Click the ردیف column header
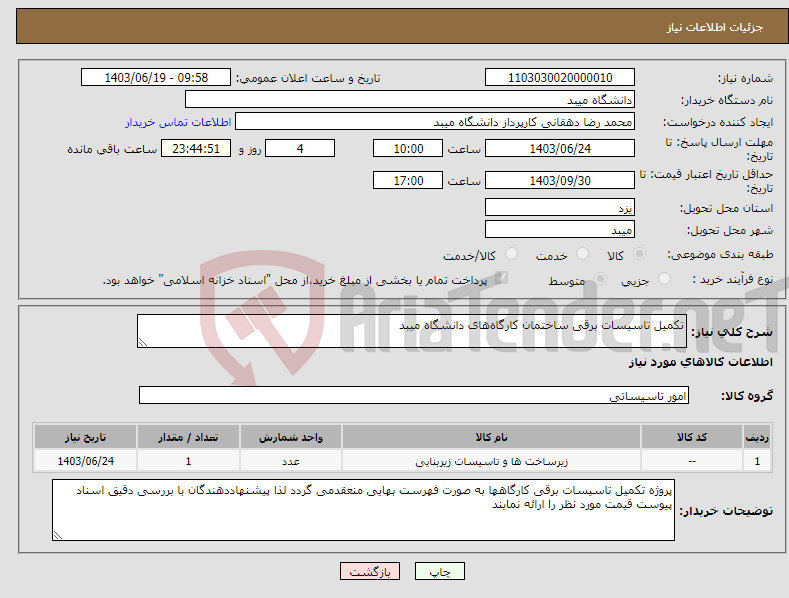The width and height of the screenshot is (789, 598). pyautogui.click(x=757, y=437)
